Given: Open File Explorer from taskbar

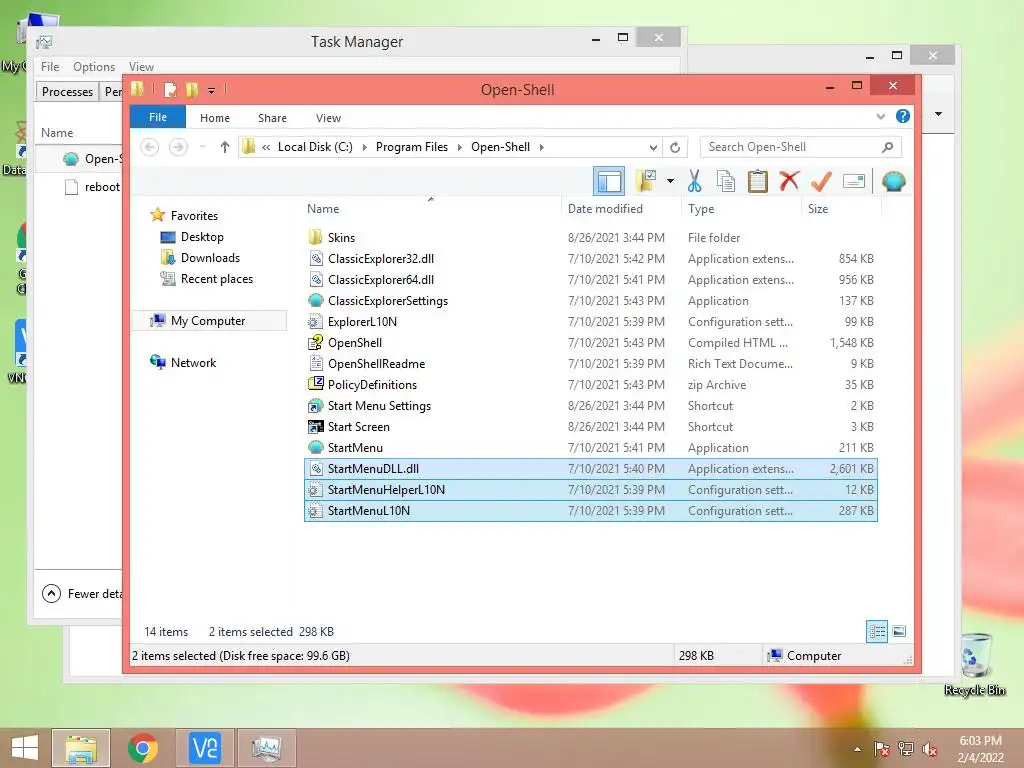Looking at the screenshot, I should tap(81, 748).
